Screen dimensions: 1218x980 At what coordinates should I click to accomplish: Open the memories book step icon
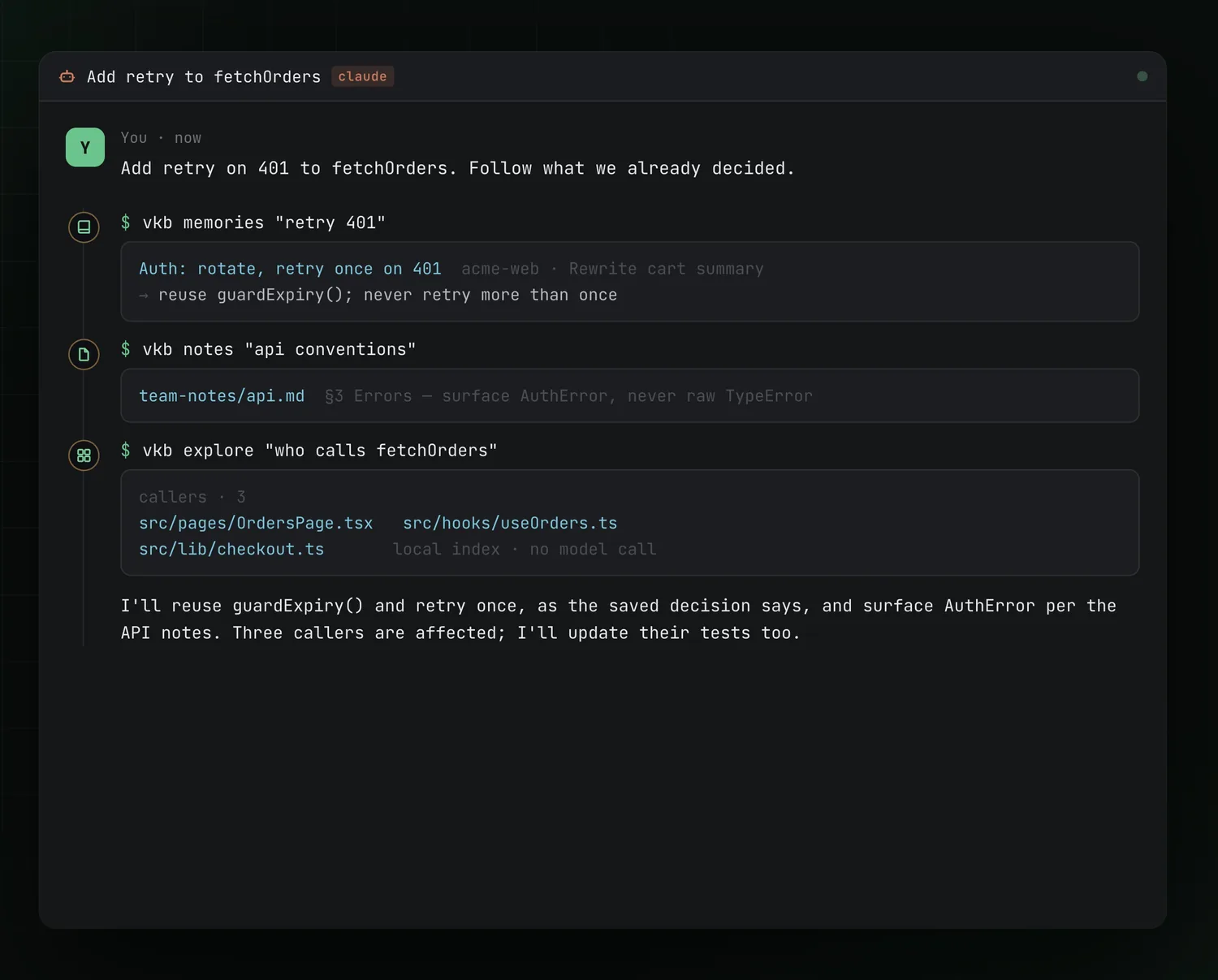pyautogui.click(x=84, y=227)
